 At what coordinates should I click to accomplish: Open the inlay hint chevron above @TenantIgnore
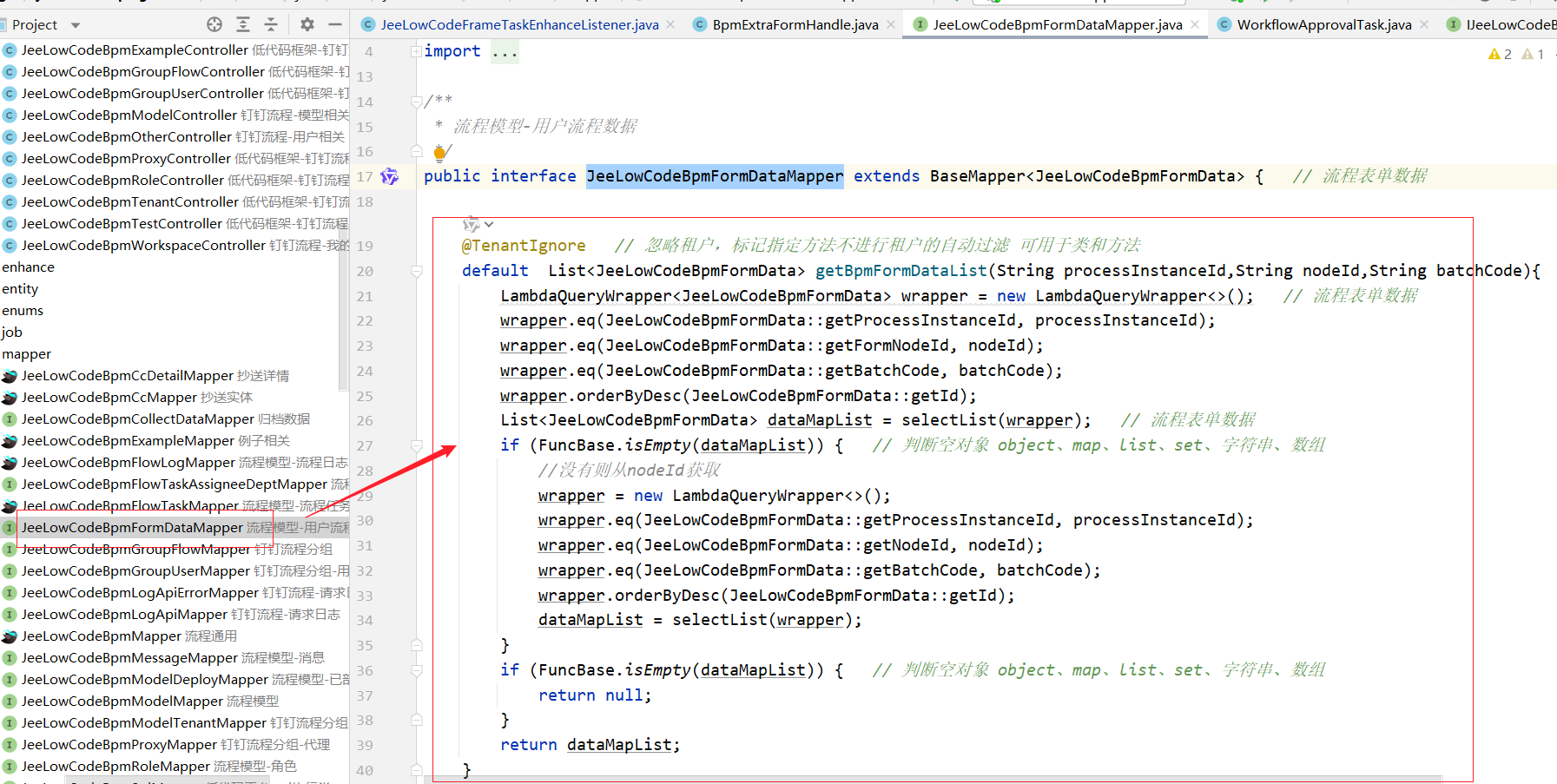(x=489, y=225)
